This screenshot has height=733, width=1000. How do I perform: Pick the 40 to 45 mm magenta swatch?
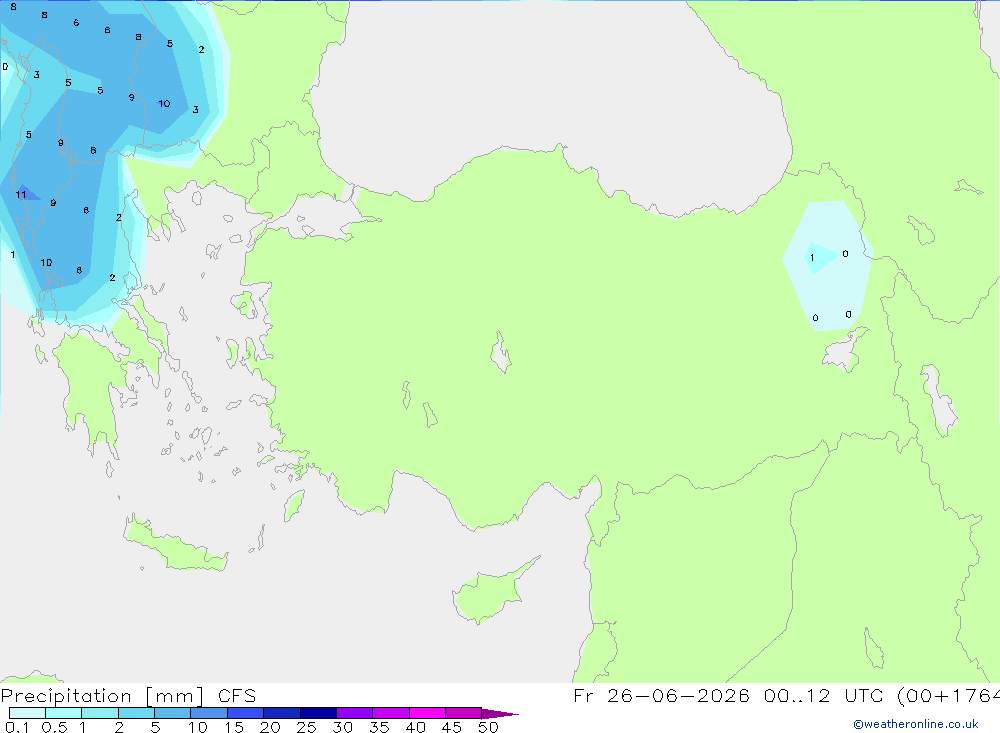pos(427,713)
